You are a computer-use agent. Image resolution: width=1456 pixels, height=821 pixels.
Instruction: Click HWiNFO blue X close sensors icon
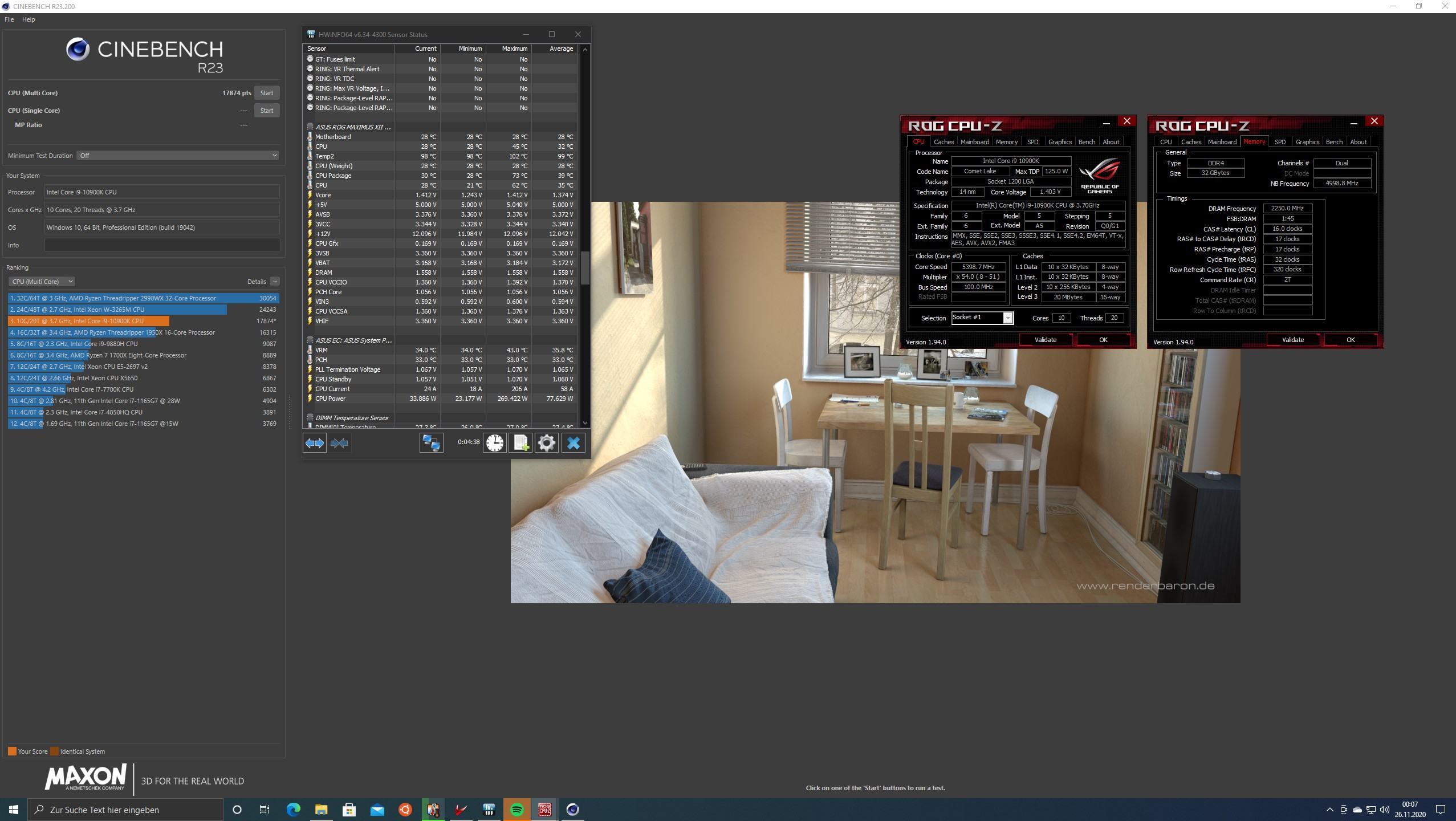tap(574, 443)
